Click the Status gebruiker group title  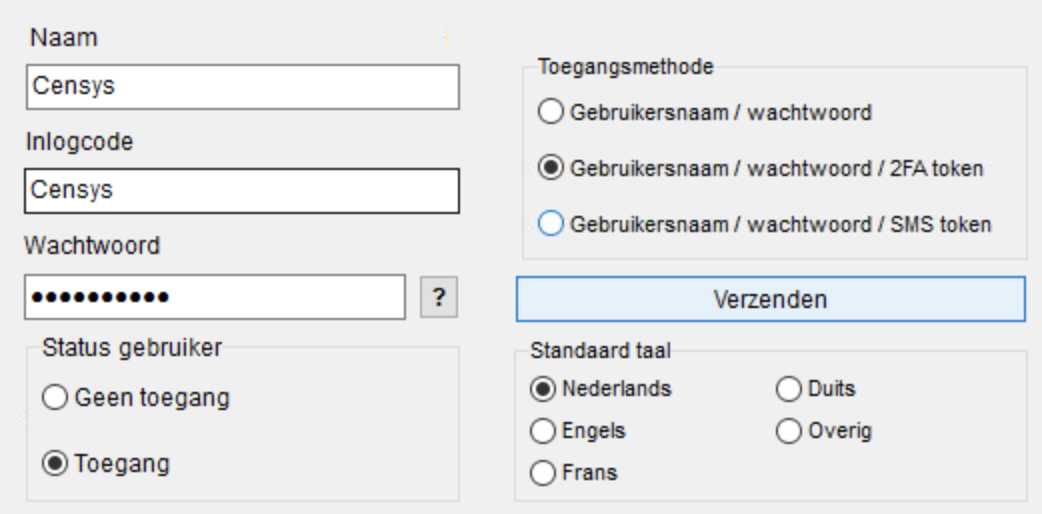132,347
